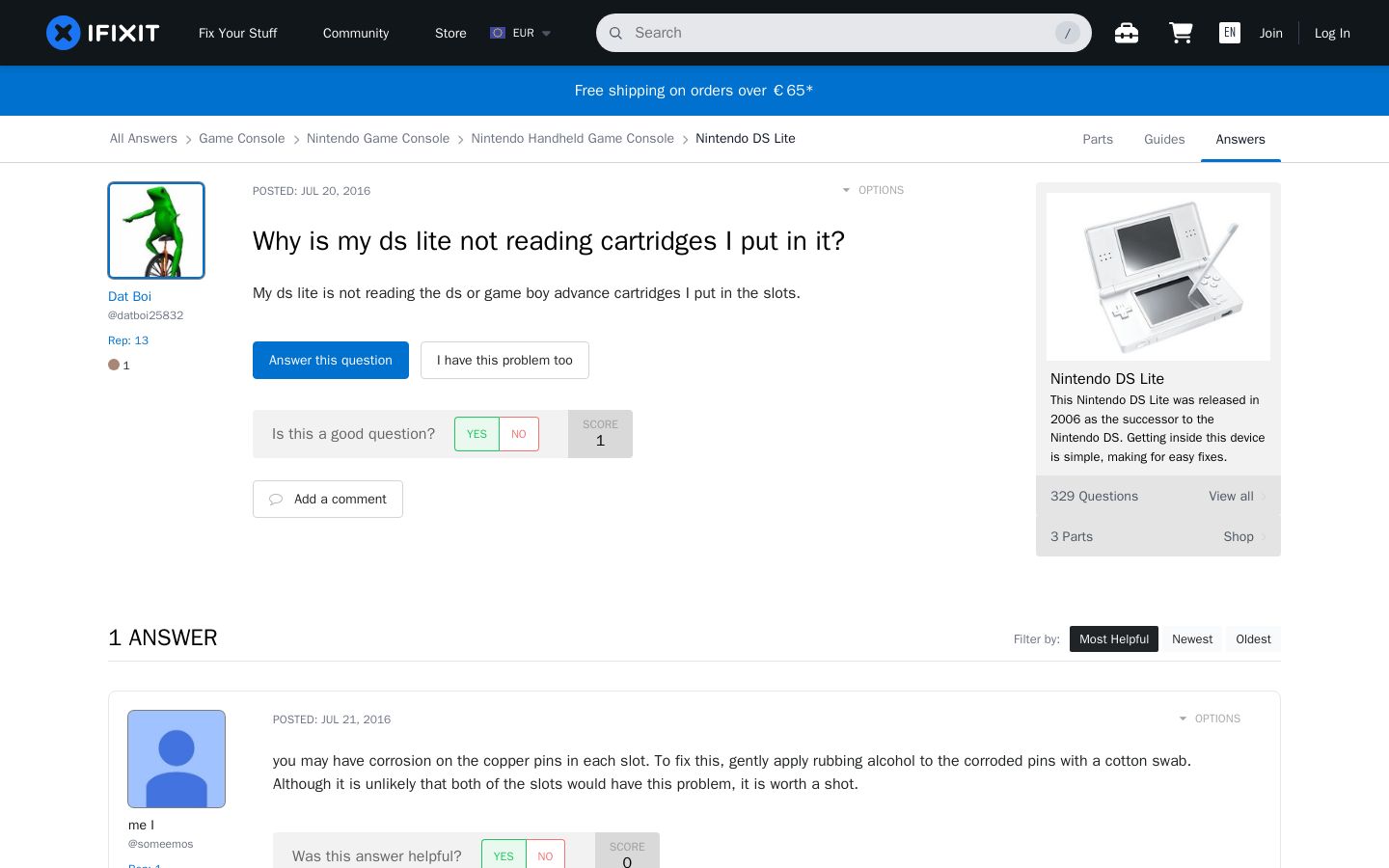
Task: Open the Nintendo DS Lite device image
Action: (1158, 277)
